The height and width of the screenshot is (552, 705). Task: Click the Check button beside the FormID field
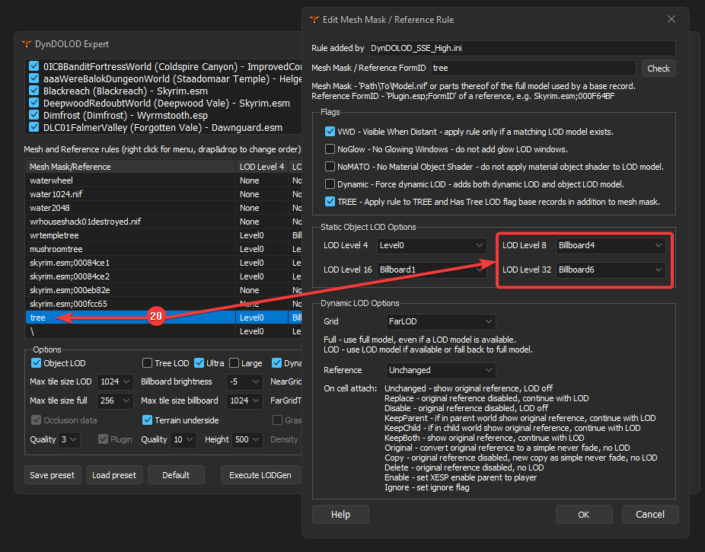click(658, 68)
